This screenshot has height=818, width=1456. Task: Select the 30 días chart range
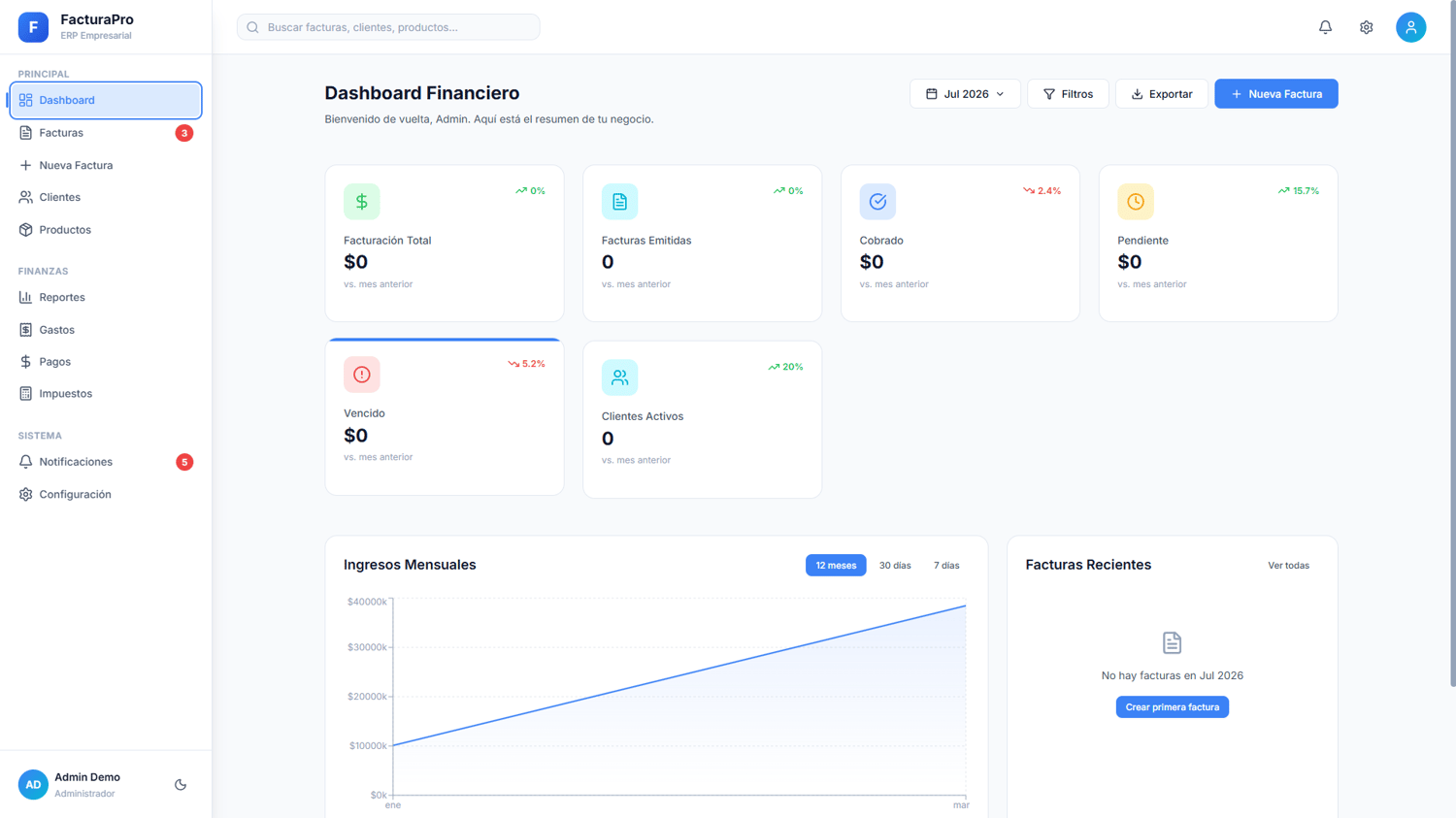tap(895, 565)
